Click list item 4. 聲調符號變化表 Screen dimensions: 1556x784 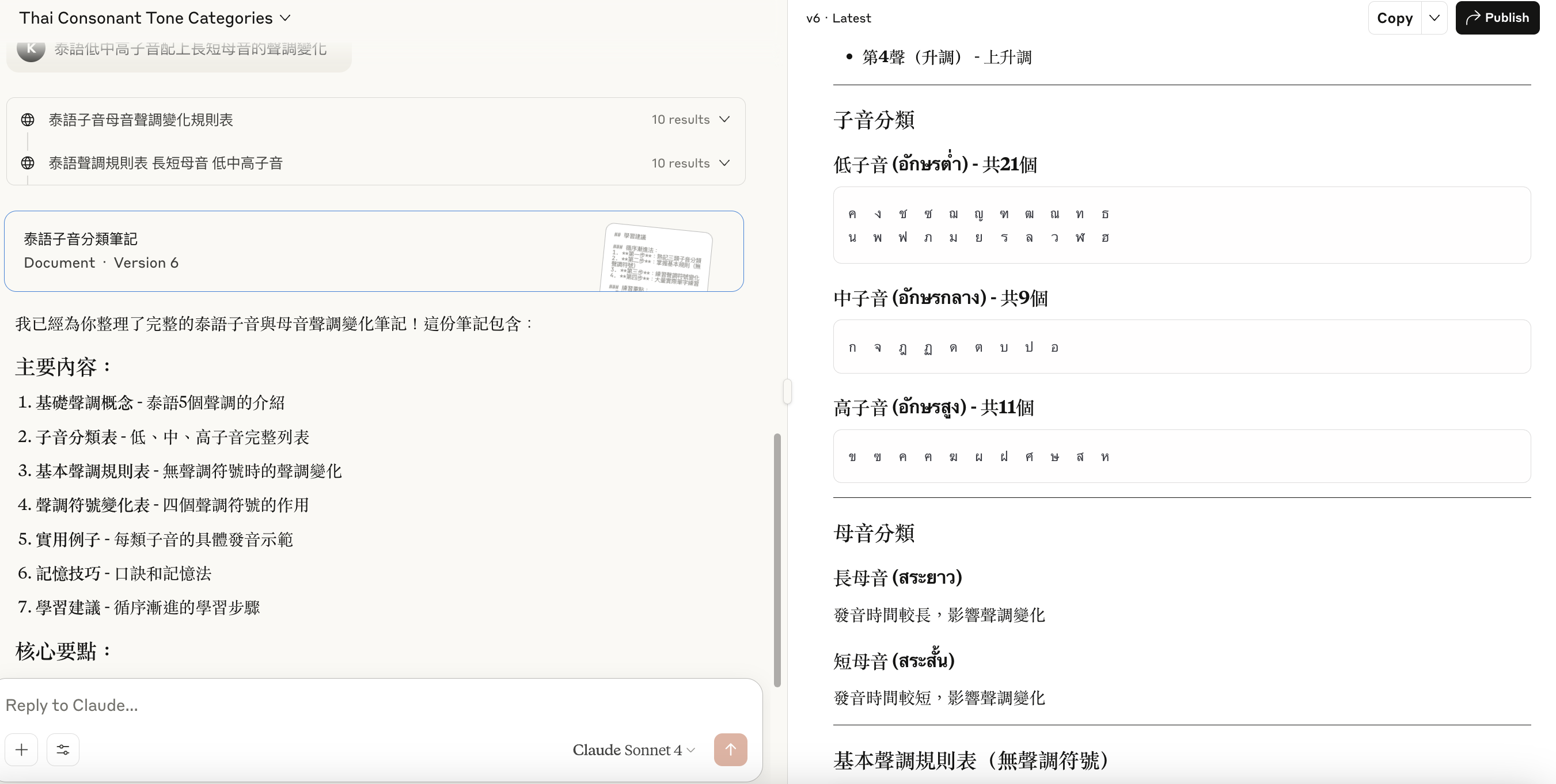163,504
